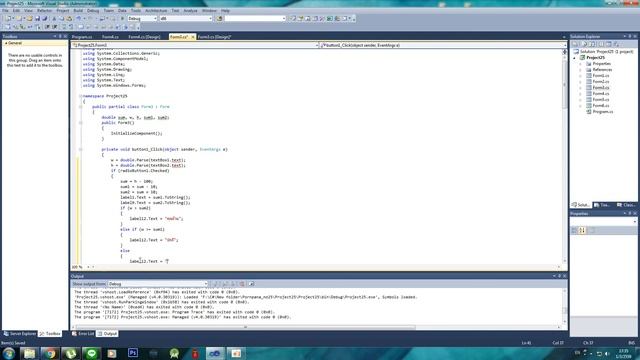Open Windows Start orb on taskbar

[9, 353]
